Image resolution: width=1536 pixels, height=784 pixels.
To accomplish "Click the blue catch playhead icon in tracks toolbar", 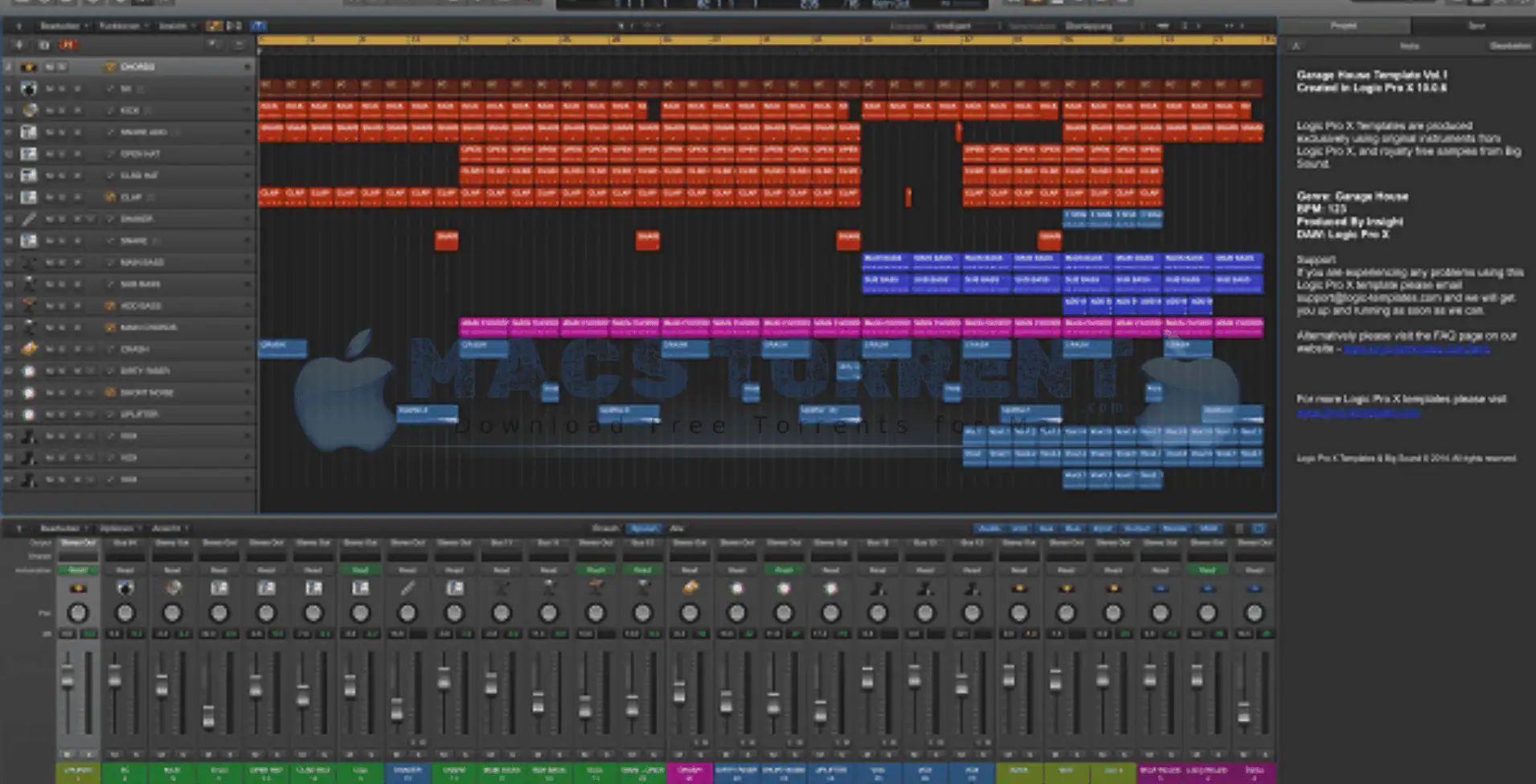I will (x=259, y=26).
